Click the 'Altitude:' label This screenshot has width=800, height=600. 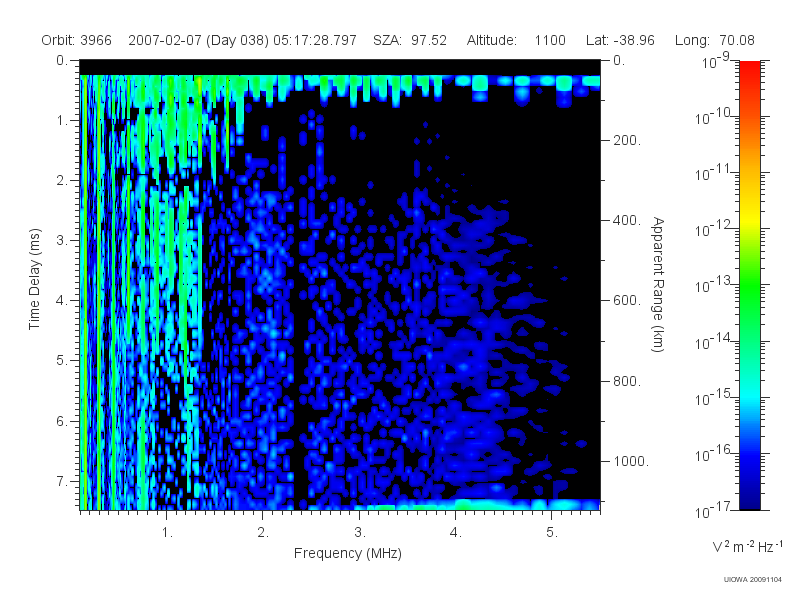point(491,40)
